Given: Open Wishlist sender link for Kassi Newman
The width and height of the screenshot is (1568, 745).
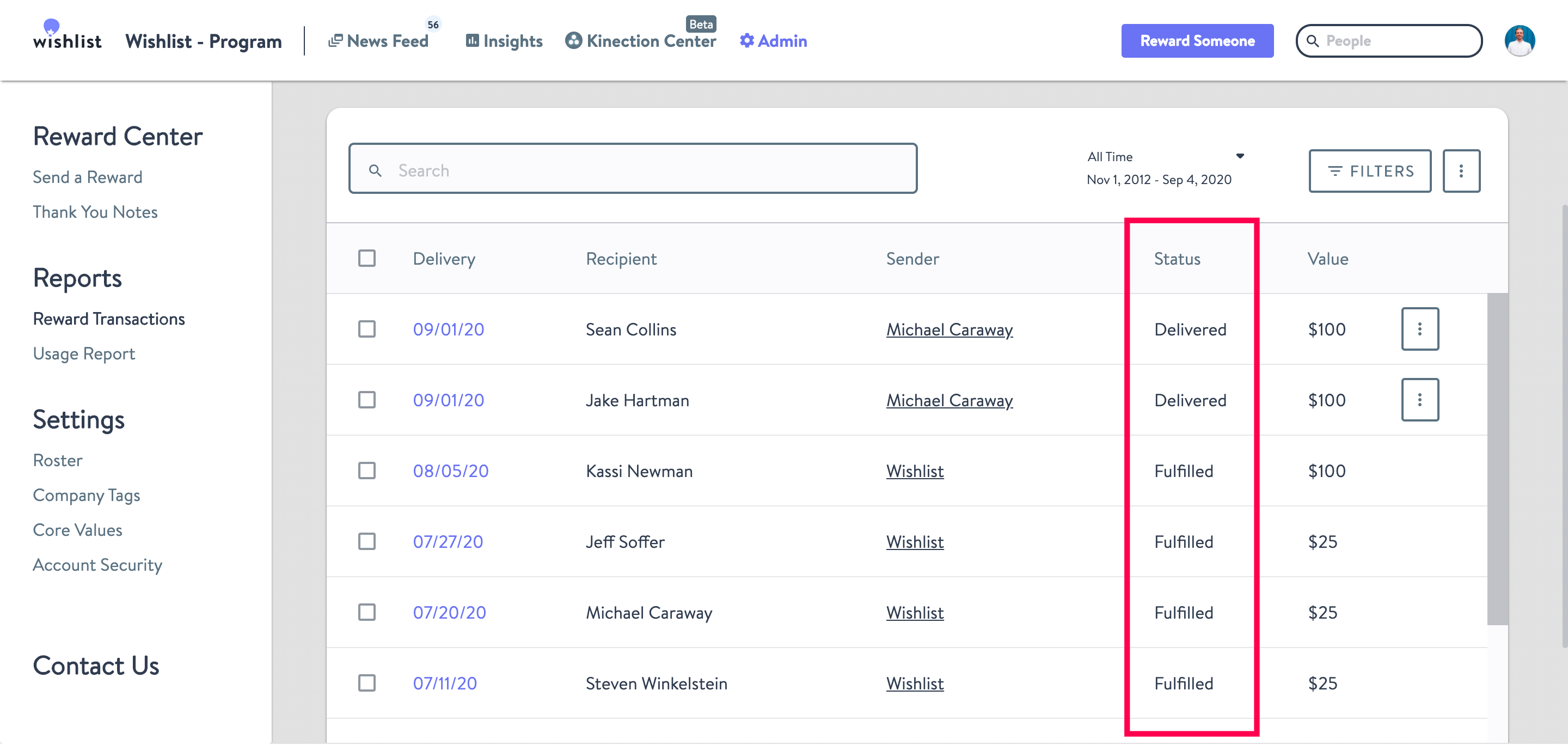Looking at the screenshot, I should tap(915, 471).
